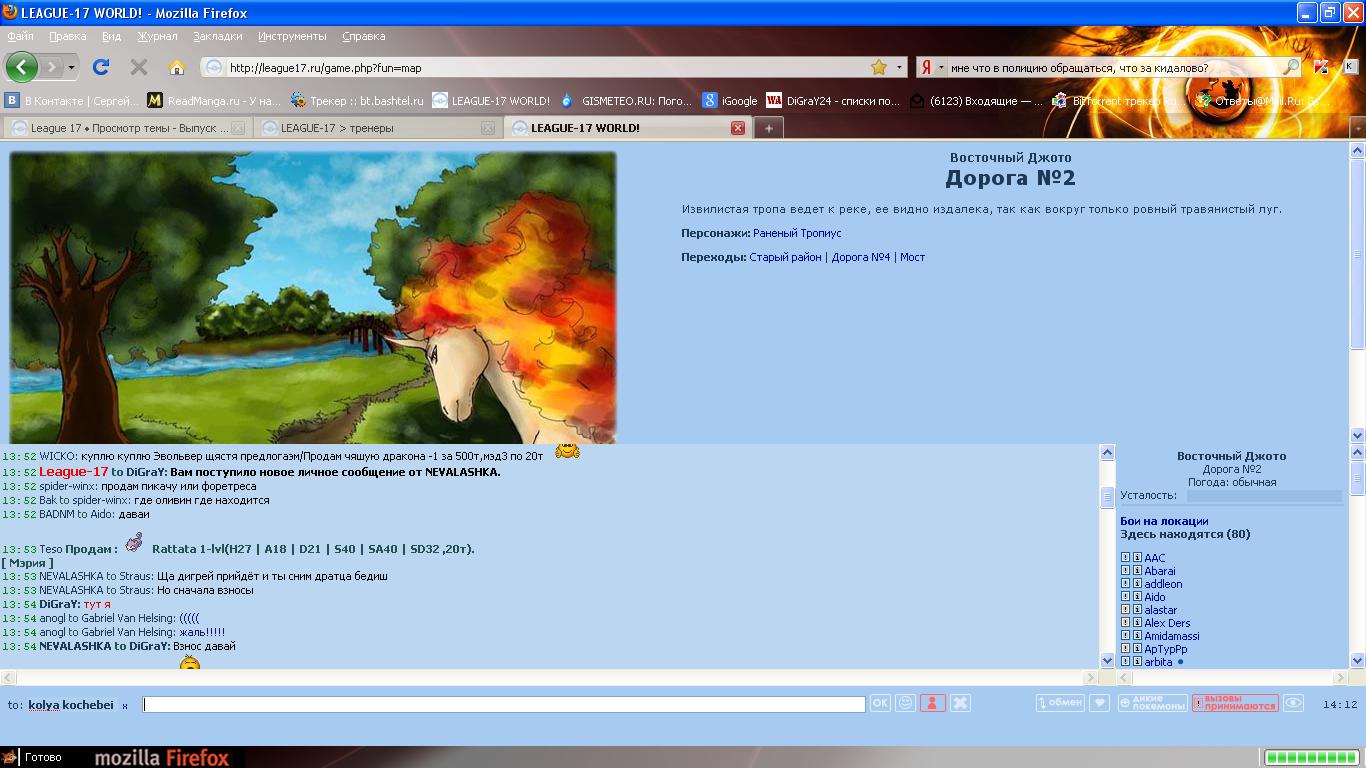Challenge player AAC with the ! icon
The width and height of the screenshot is (1366, 768).
coord(1125,558)
